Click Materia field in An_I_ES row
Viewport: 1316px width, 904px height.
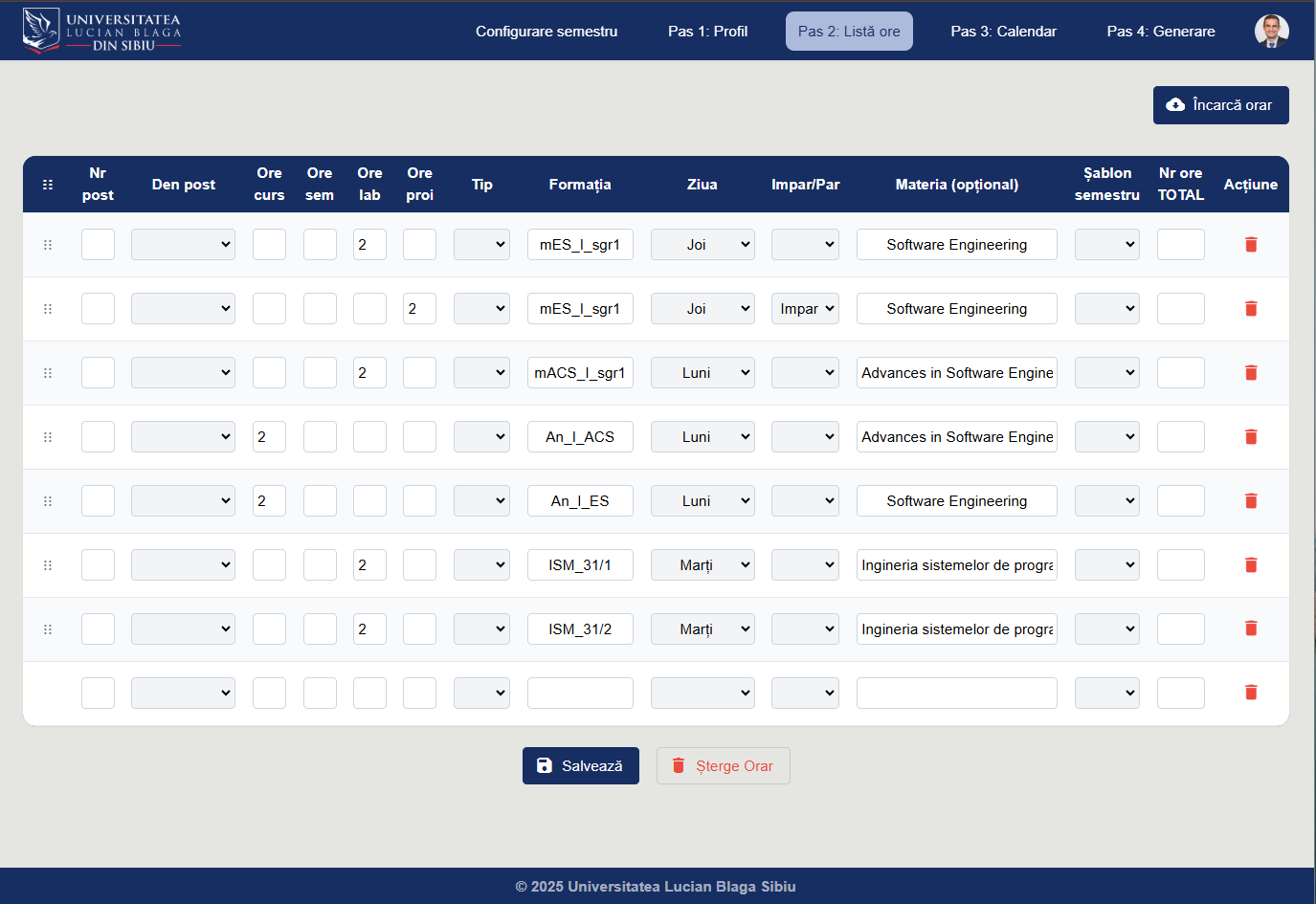click(957, 501)
